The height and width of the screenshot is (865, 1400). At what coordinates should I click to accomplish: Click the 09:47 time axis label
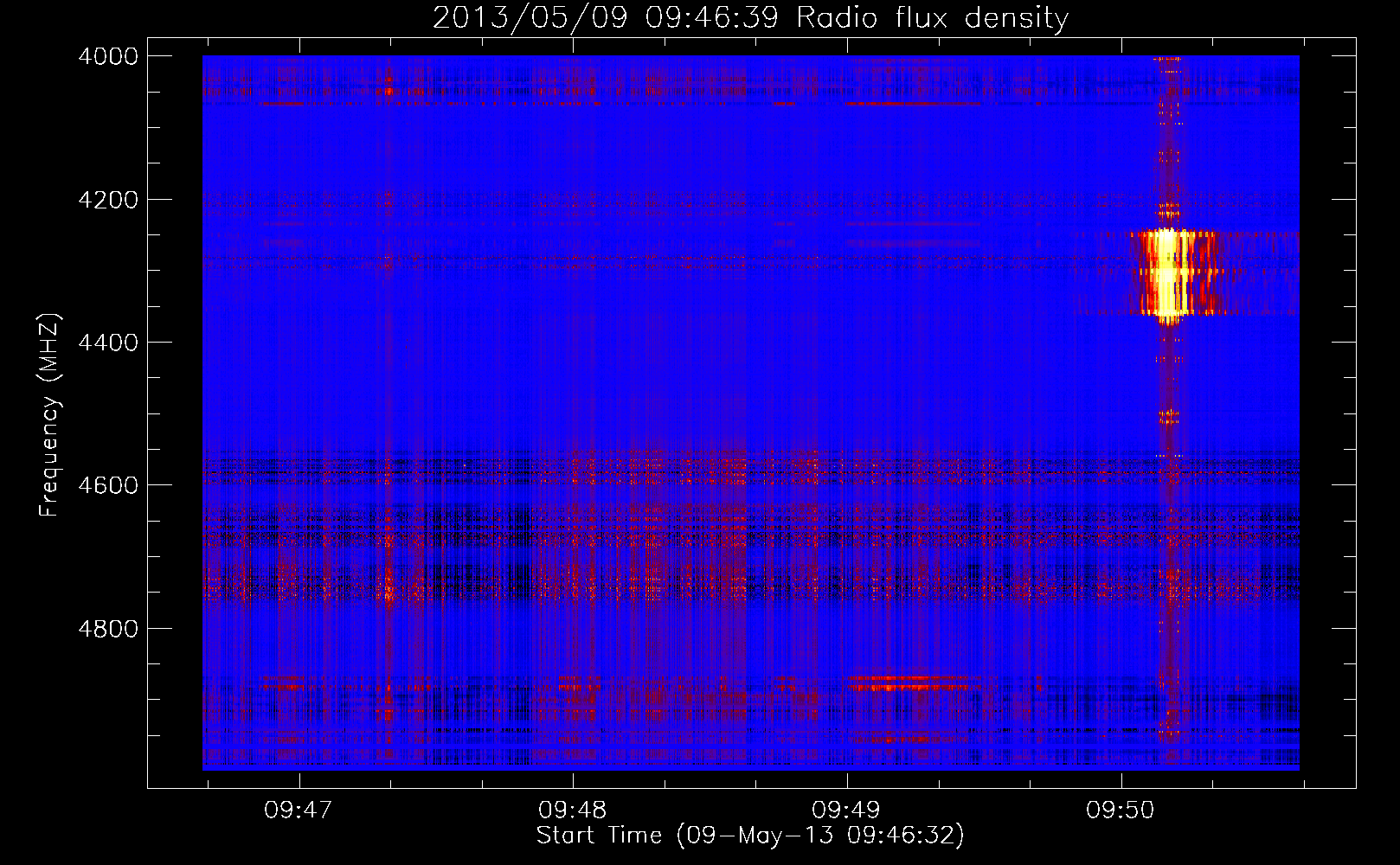coord(299,810)
